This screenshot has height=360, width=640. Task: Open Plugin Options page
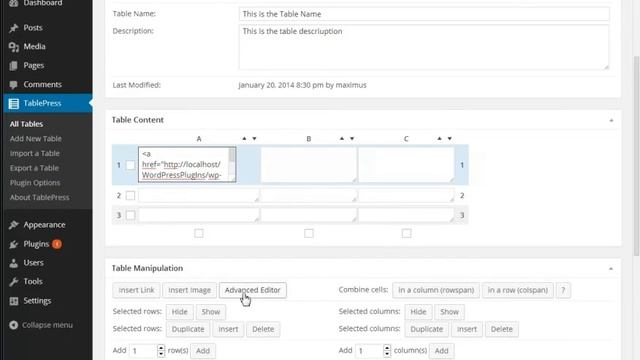[x=35, y=183]
